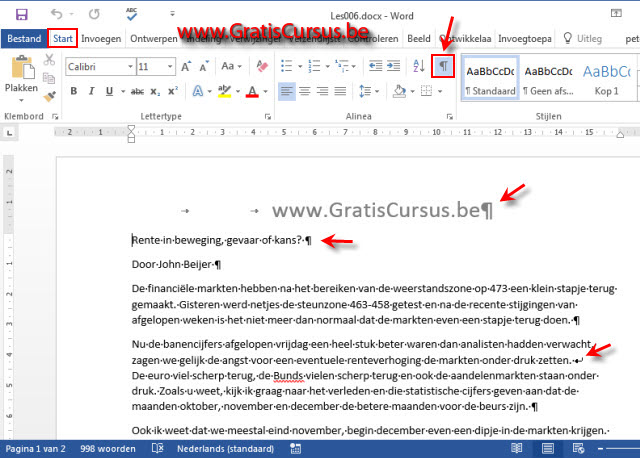This screenshot has height=458, width=640.
Task: Copy selection with the copy icon
Action: (x=49, y=78)
